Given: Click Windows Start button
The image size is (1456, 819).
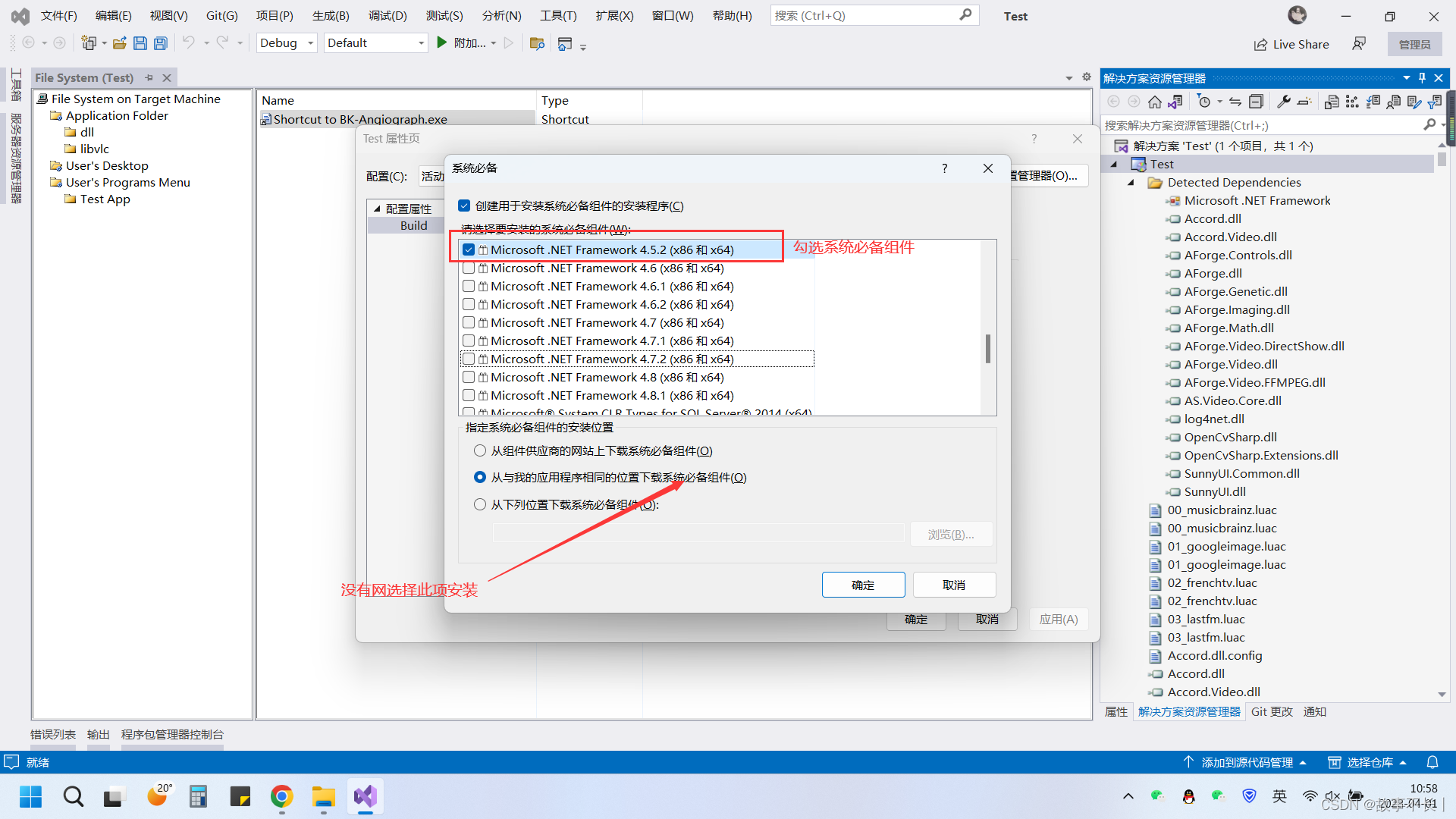Looking at the screenshot, I should coord(31,796).
